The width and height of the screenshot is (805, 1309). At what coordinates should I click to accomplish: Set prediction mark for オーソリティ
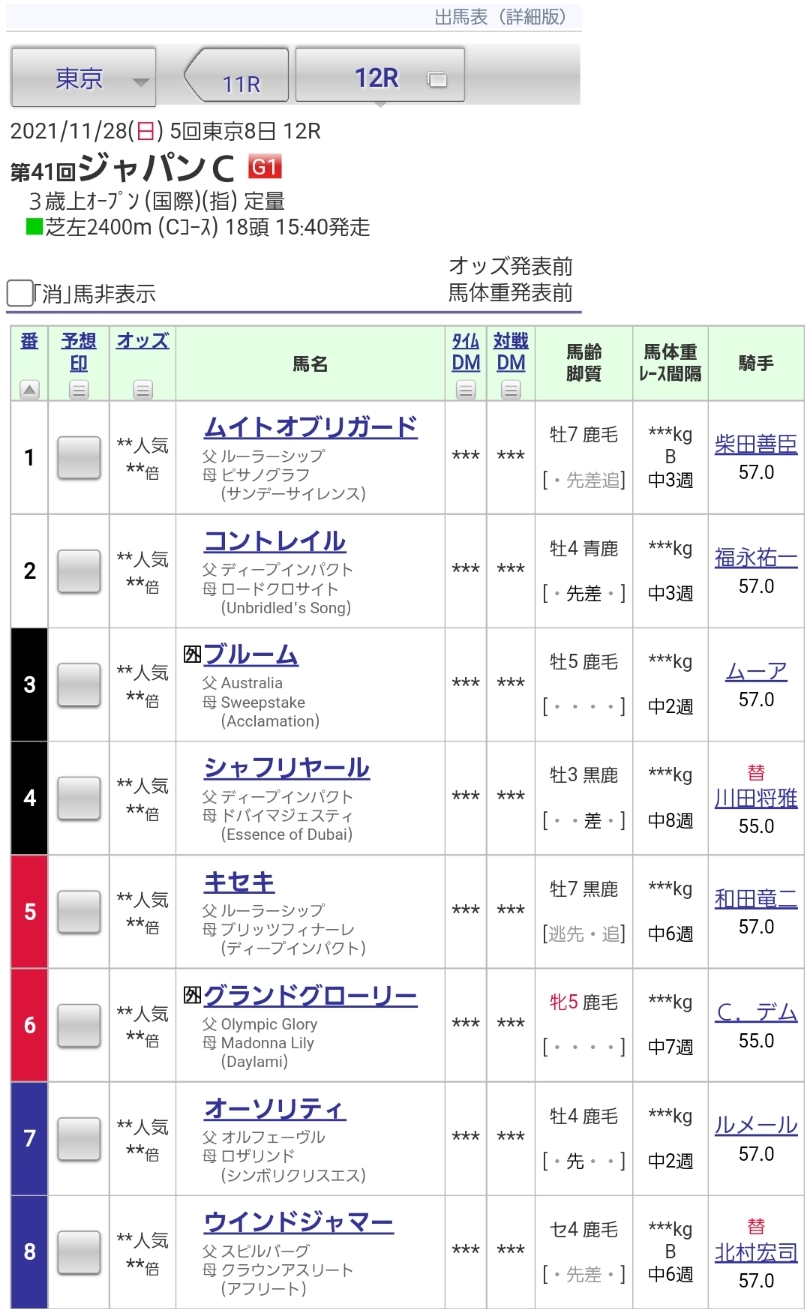[79, 1139]
